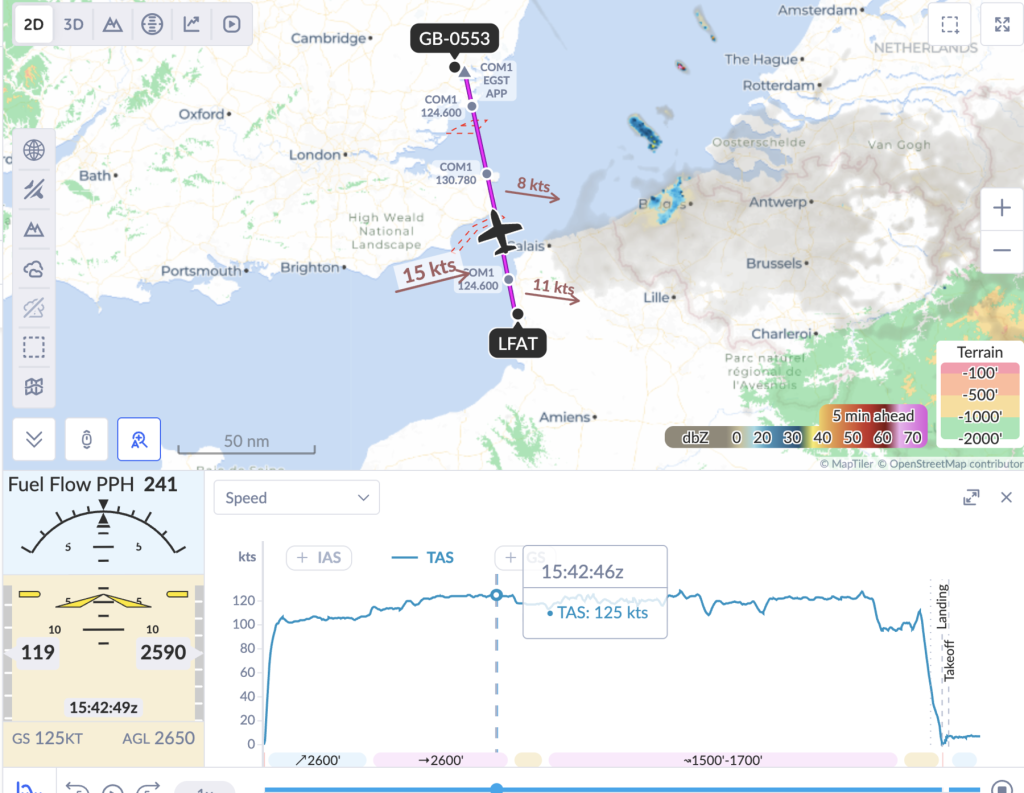Toggle the TAS series legend
The height and width of the screenshot is (793, 1024).
423,558
